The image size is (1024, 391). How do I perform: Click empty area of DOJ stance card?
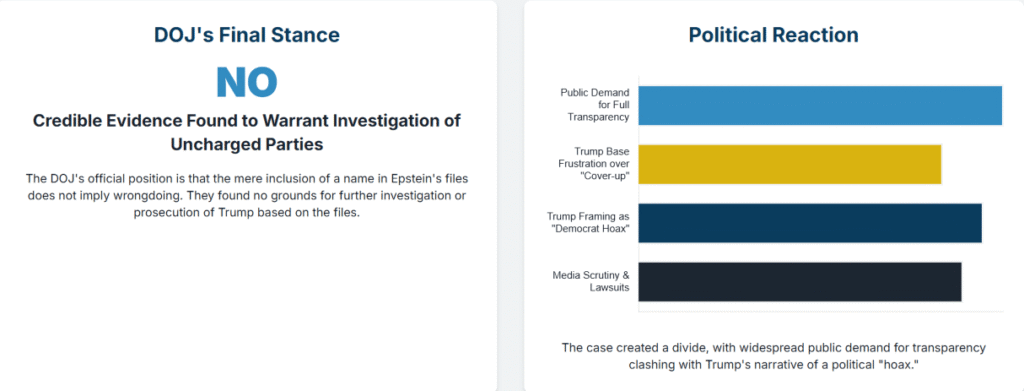[x=247, y=307]
